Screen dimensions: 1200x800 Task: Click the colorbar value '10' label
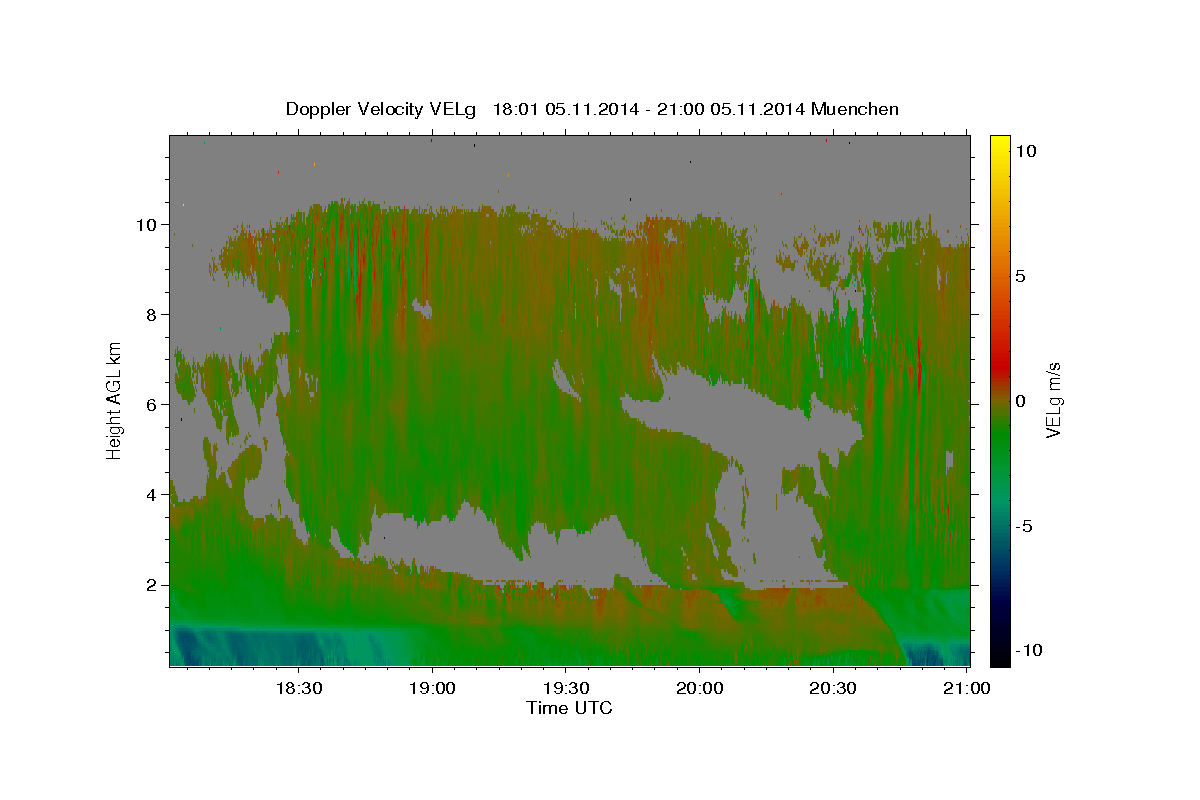coord(1026,150)
